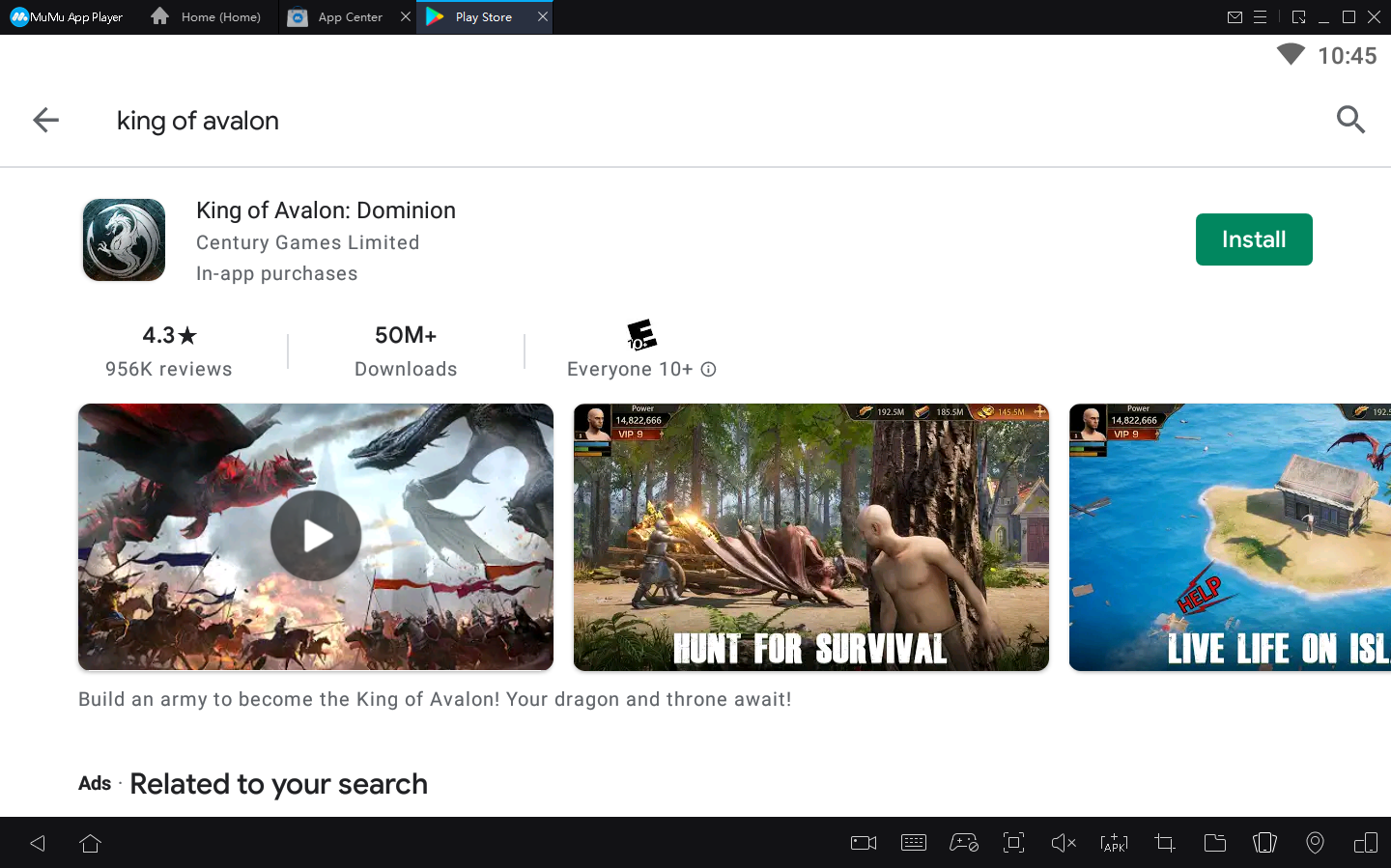Set virtual location with pin icon

1315,843
